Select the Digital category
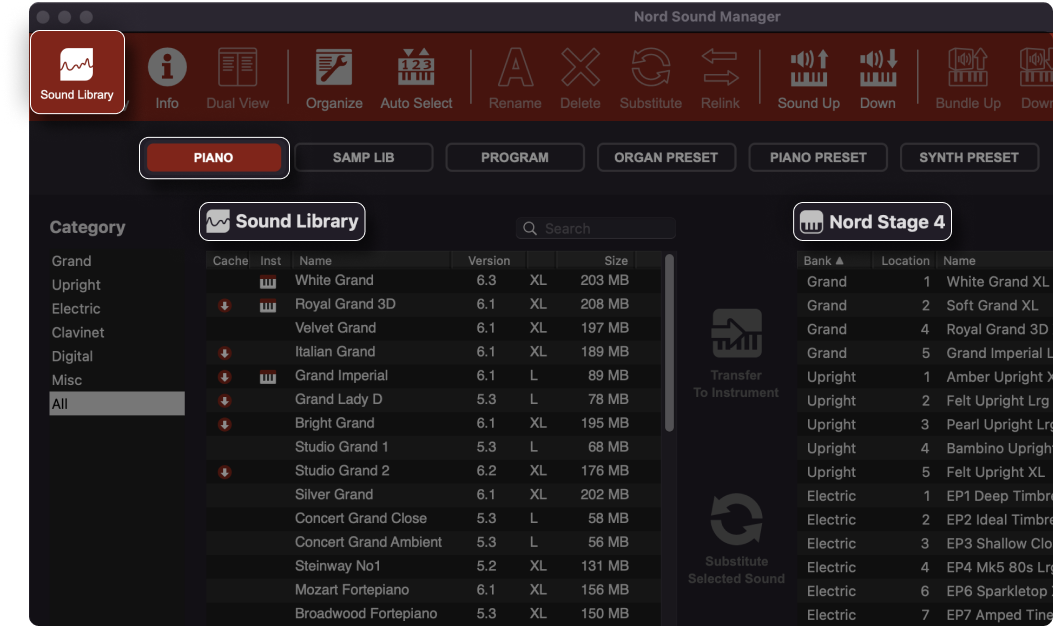The height and width of the screenshot is (626, 1053). [72, 357]
